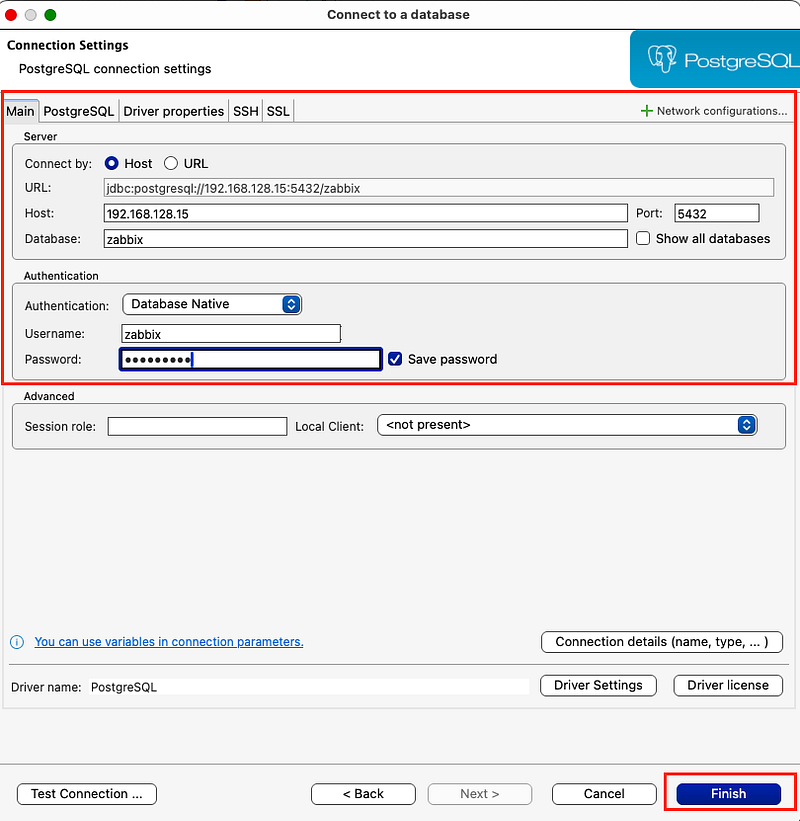Image resolution: width=800 pixels, height=821 pixels.
Task: Enable Show all databases checkbox
Action: coord(643,239)
